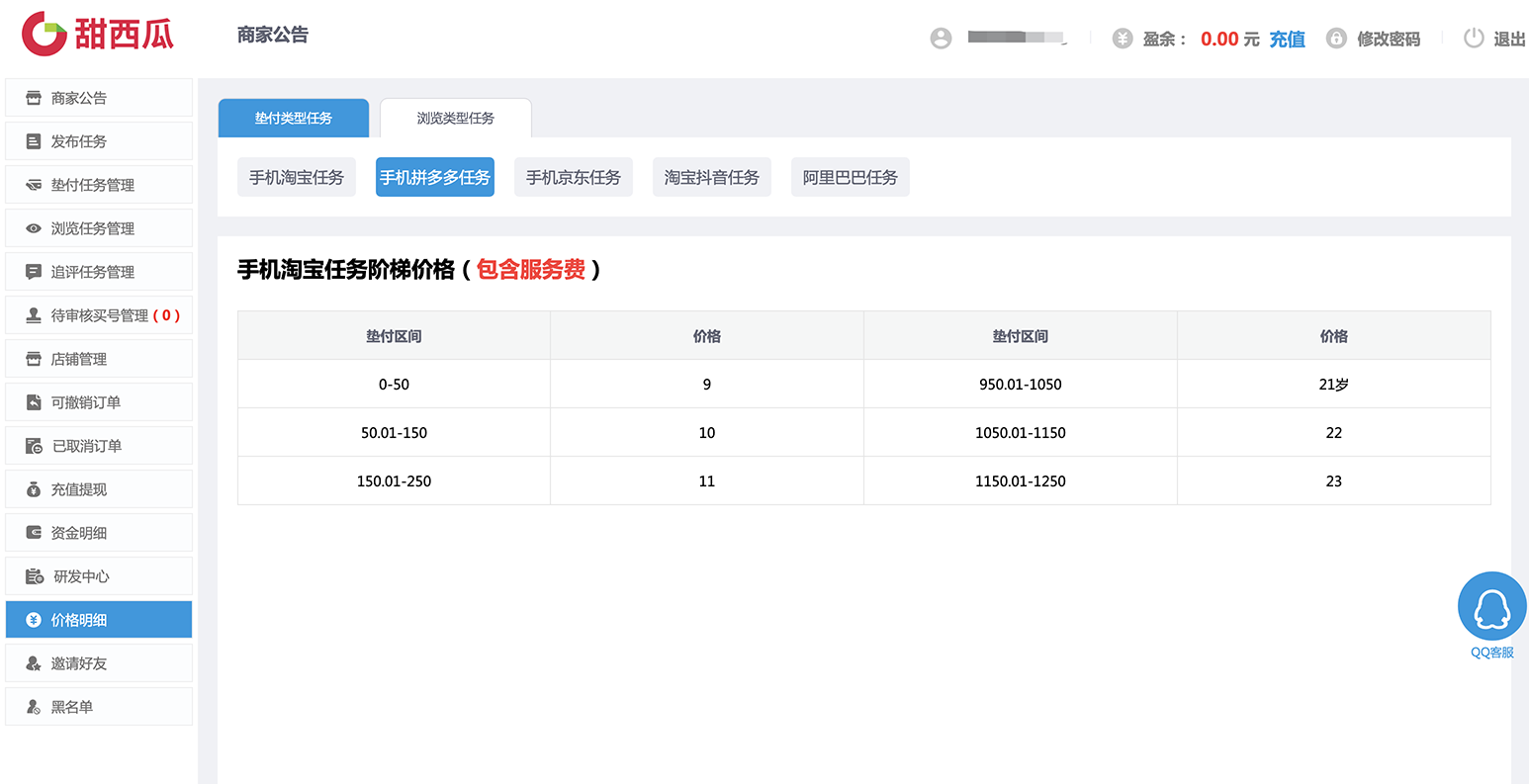Click the 已取消订单 icon
Screen dimensions: 1529x784
click(x=34, y=446)
